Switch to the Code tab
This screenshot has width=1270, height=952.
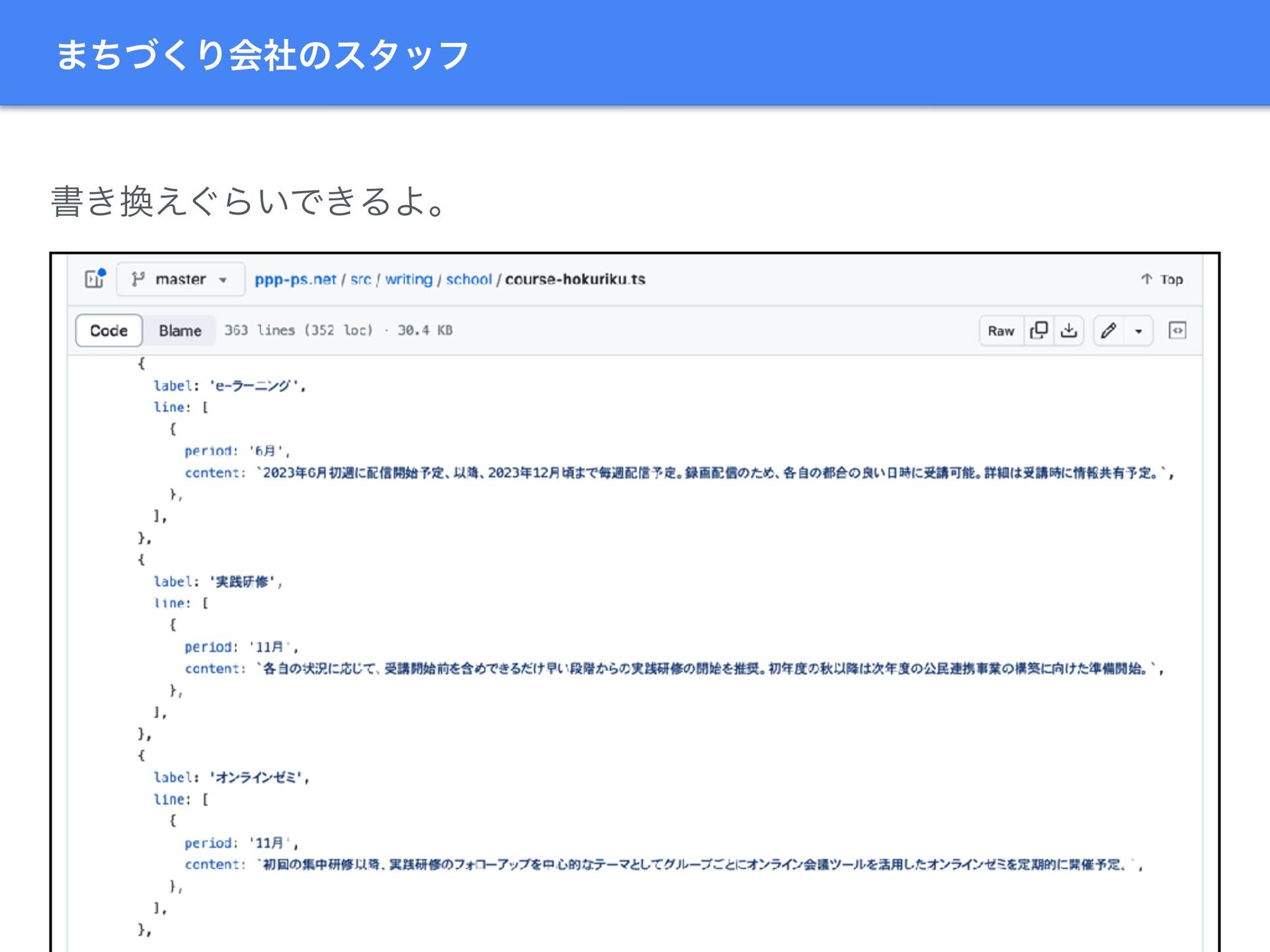[x=109, y=330]
